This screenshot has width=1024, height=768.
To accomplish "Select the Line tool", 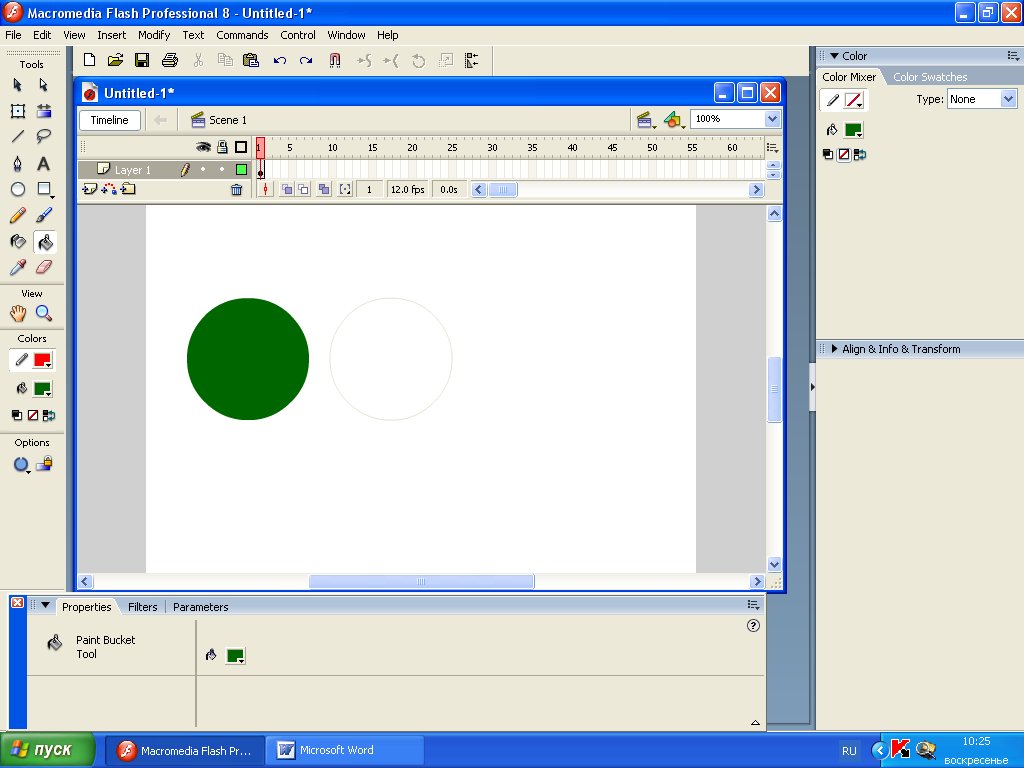I will coord(18,136).
